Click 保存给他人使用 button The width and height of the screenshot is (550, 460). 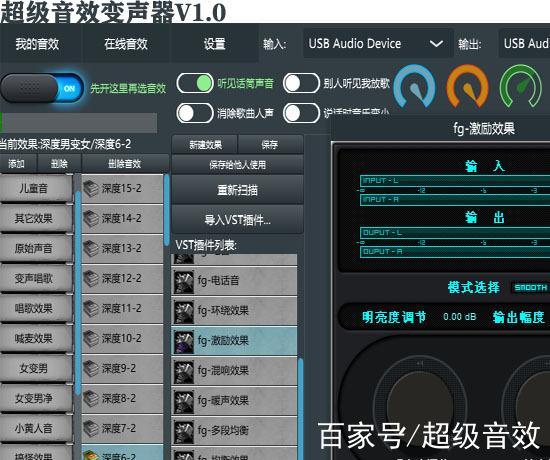click(237, 165)
